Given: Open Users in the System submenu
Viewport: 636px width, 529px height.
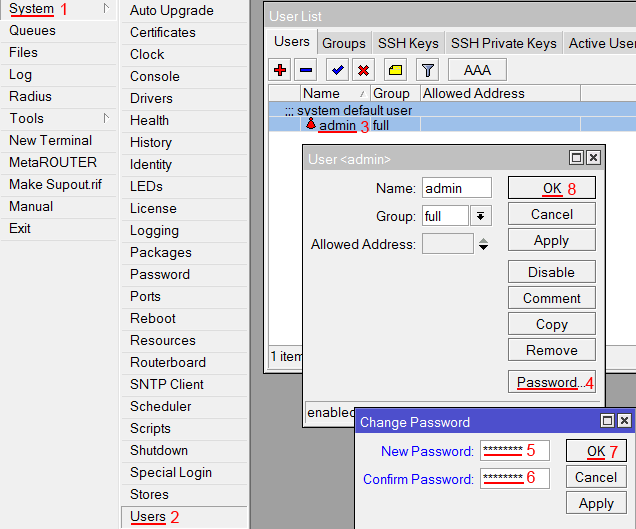Looking at the screenshot, I should (148, 516).
